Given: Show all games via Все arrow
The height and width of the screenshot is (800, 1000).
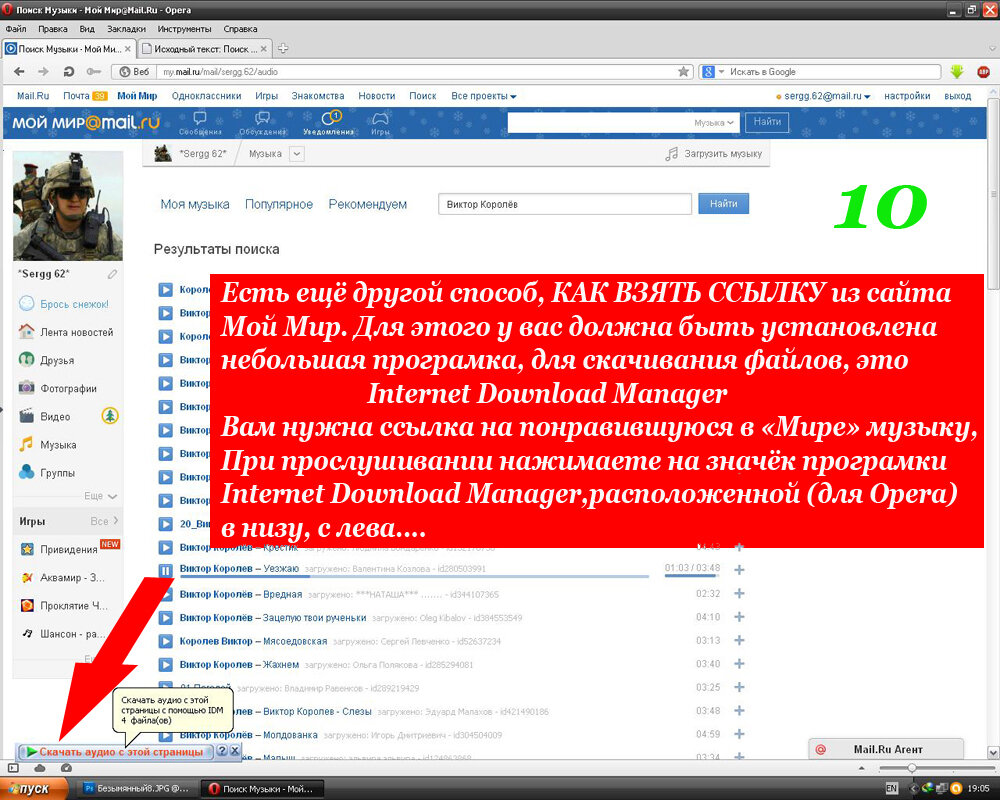Looking at the screenshot, I should click(x=105, y=521).
